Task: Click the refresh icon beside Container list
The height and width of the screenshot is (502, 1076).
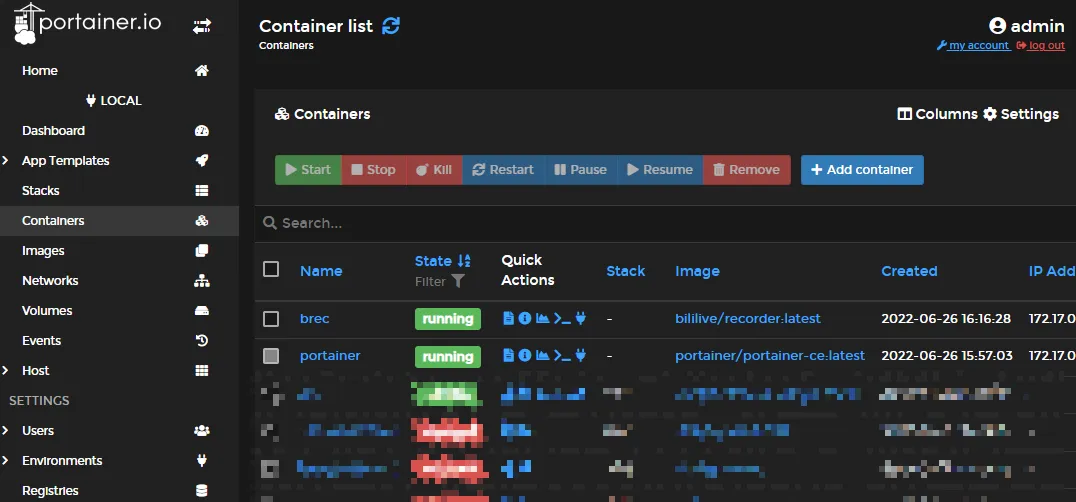Action: pyautogui.click(x=391, y=26)
